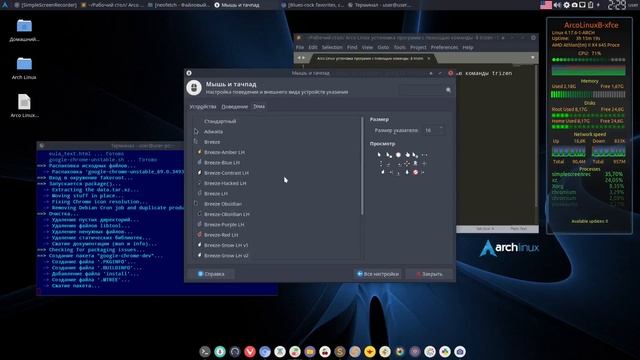
Task: Select the Breeze cursor theme row
Action: pos(276,142)
